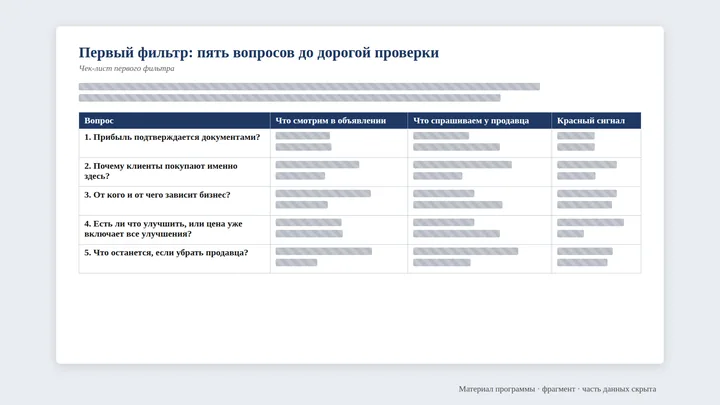Select row '4. Есть ли что улучшить...'
This screenshot has width=720, height=405.
point(360,230)
